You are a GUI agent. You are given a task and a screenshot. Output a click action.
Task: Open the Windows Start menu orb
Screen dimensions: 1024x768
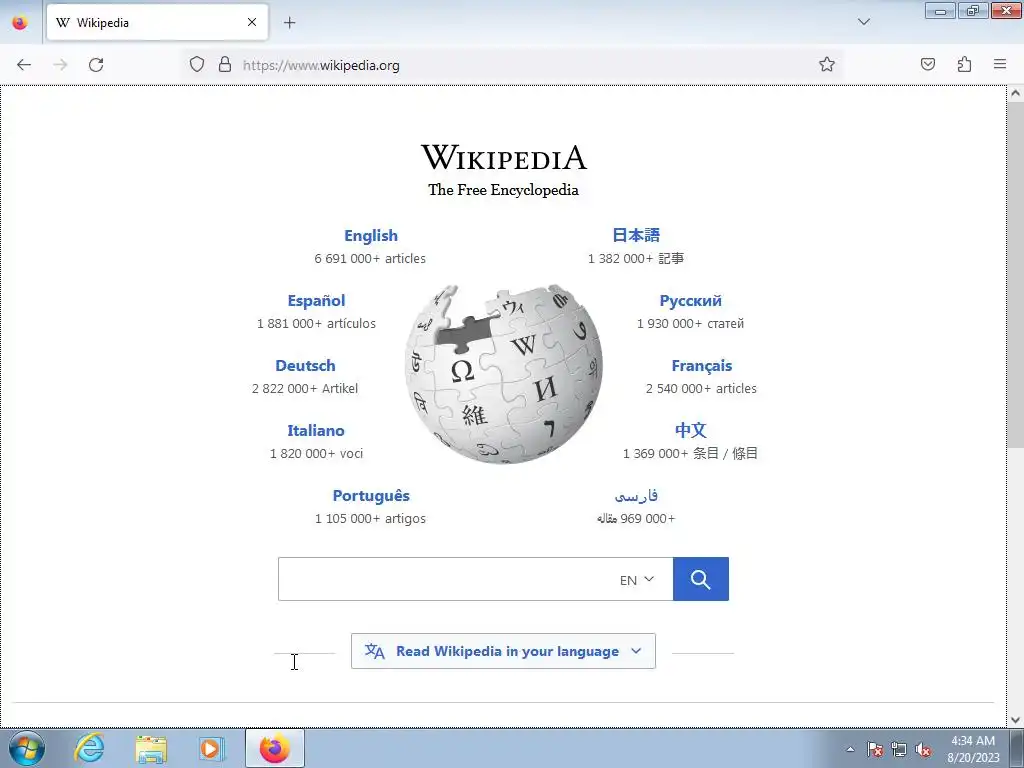point(27,748)
